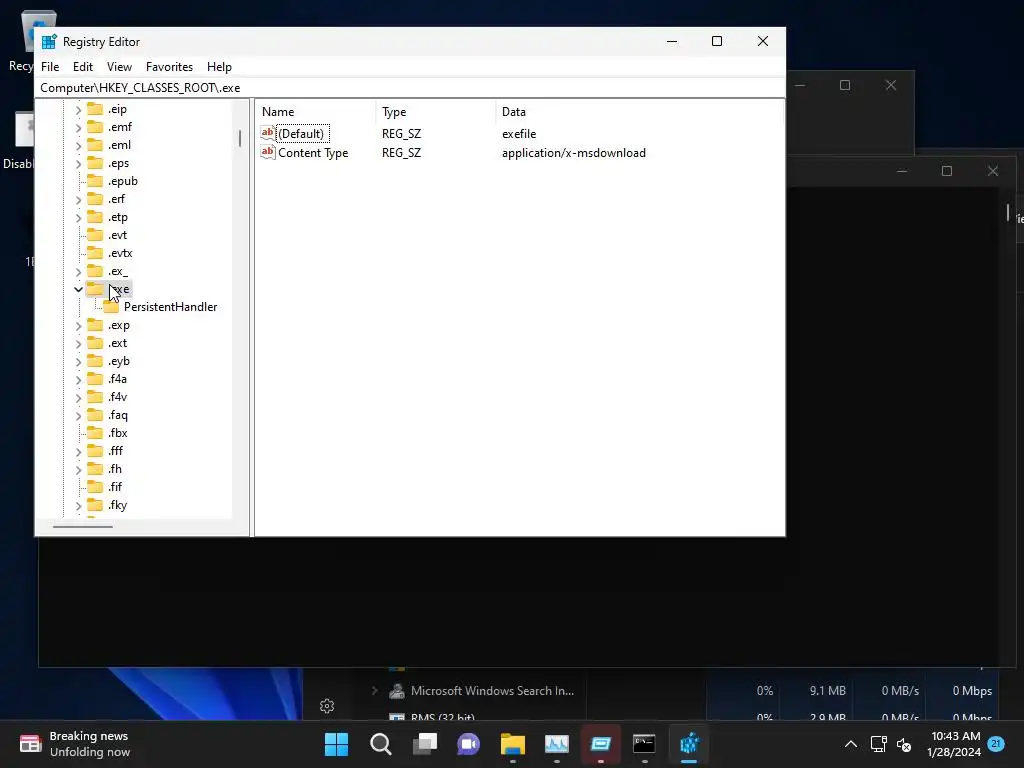The height and width of the screenshot is (768, 1024).
Task: Click the .fff folder icon
Action: click(x=95, y=451)
